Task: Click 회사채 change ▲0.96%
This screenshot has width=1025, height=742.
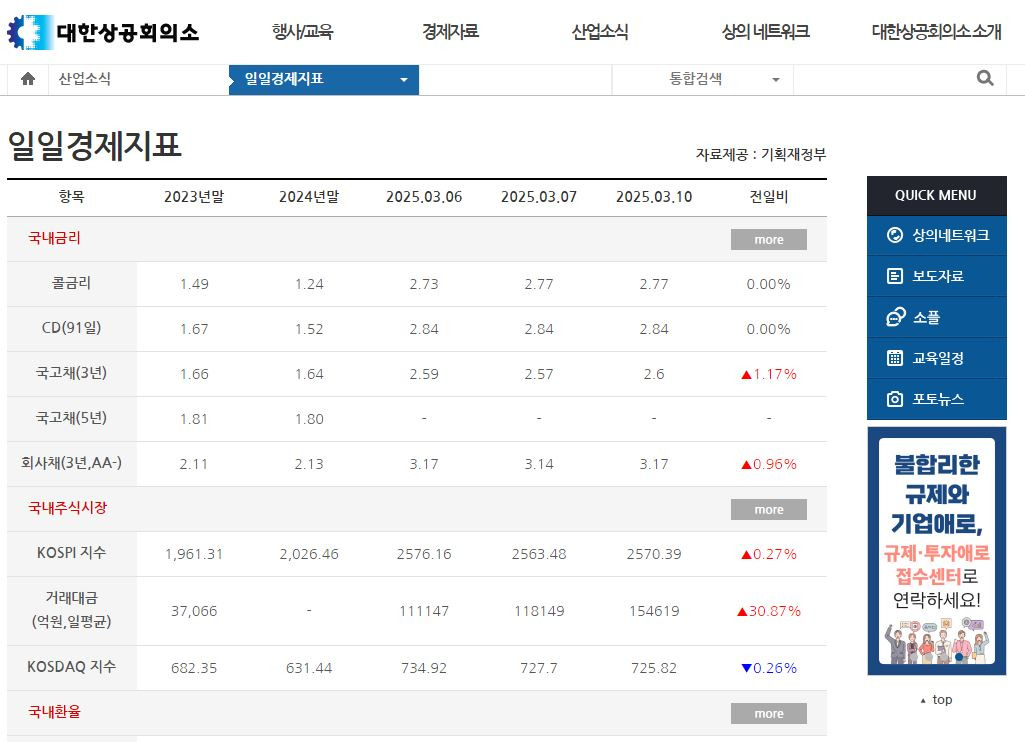Action: [769, 464]
